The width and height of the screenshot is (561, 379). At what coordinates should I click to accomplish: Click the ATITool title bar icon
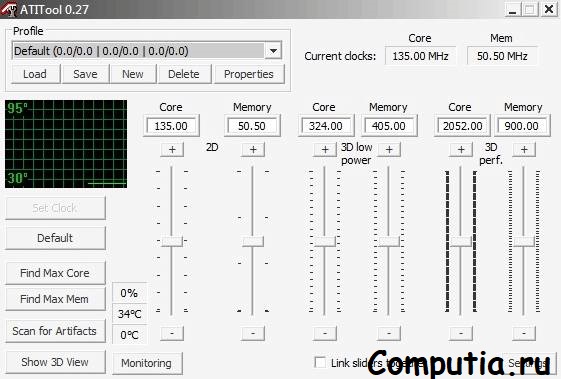(x=9, y=9)
